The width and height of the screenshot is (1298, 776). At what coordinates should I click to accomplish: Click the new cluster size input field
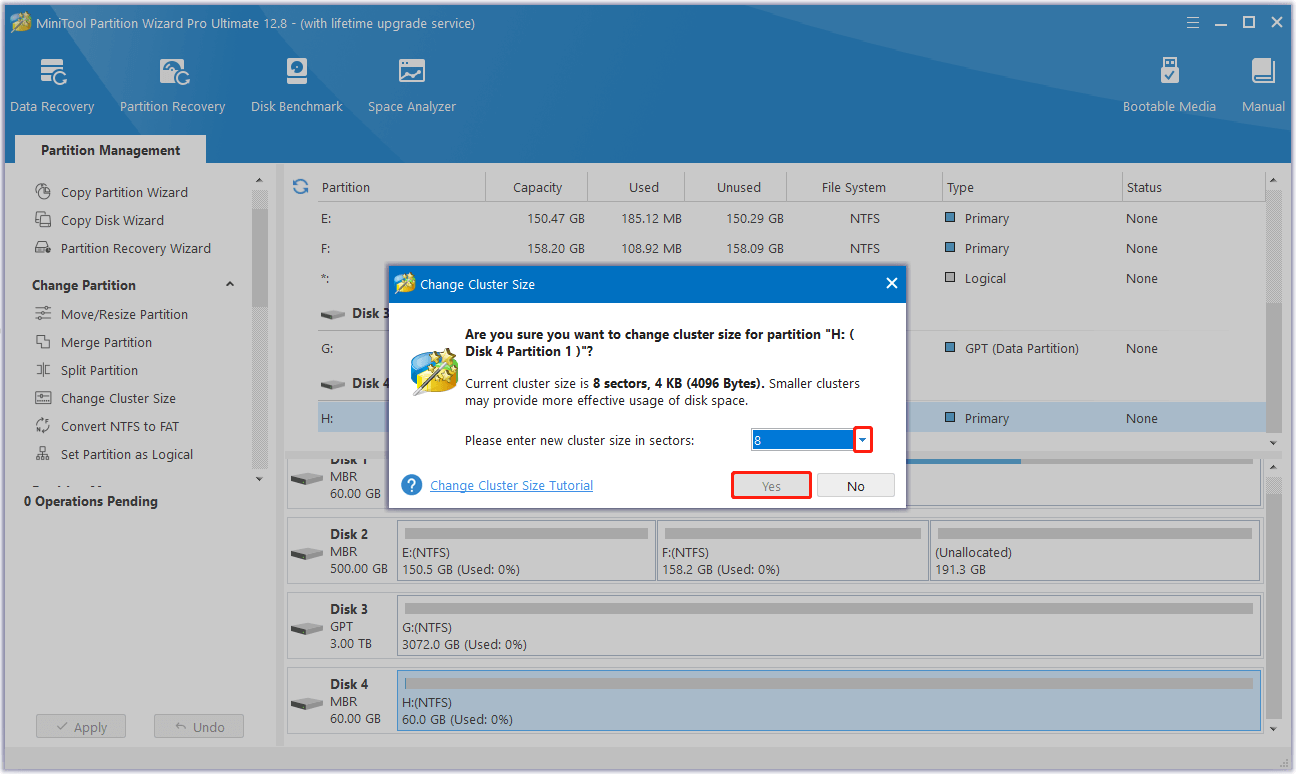click(x=802, y=440)
